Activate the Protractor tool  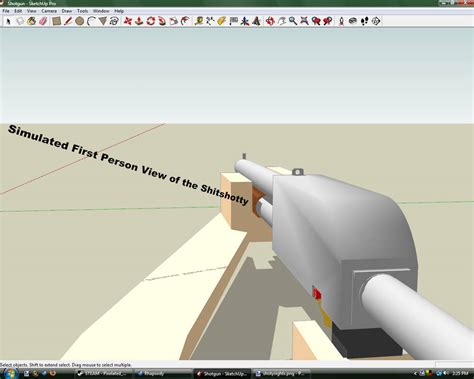tap(222, 21)
